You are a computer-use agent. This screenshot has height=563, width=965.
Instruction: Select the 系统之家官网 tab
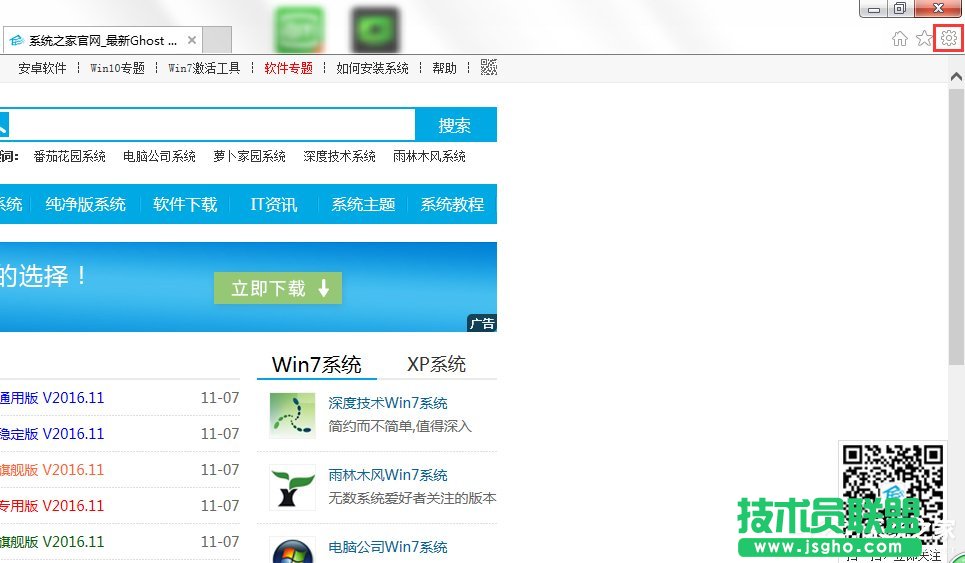[102, 41]
